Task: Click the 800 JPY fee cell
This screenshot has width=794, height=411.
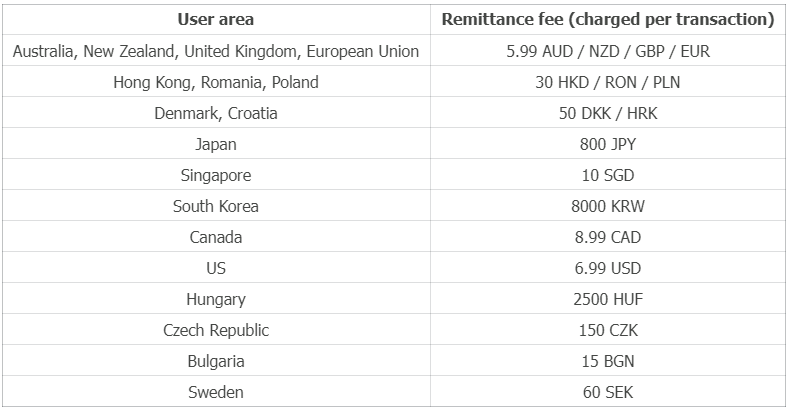Action: pos(608,144)
